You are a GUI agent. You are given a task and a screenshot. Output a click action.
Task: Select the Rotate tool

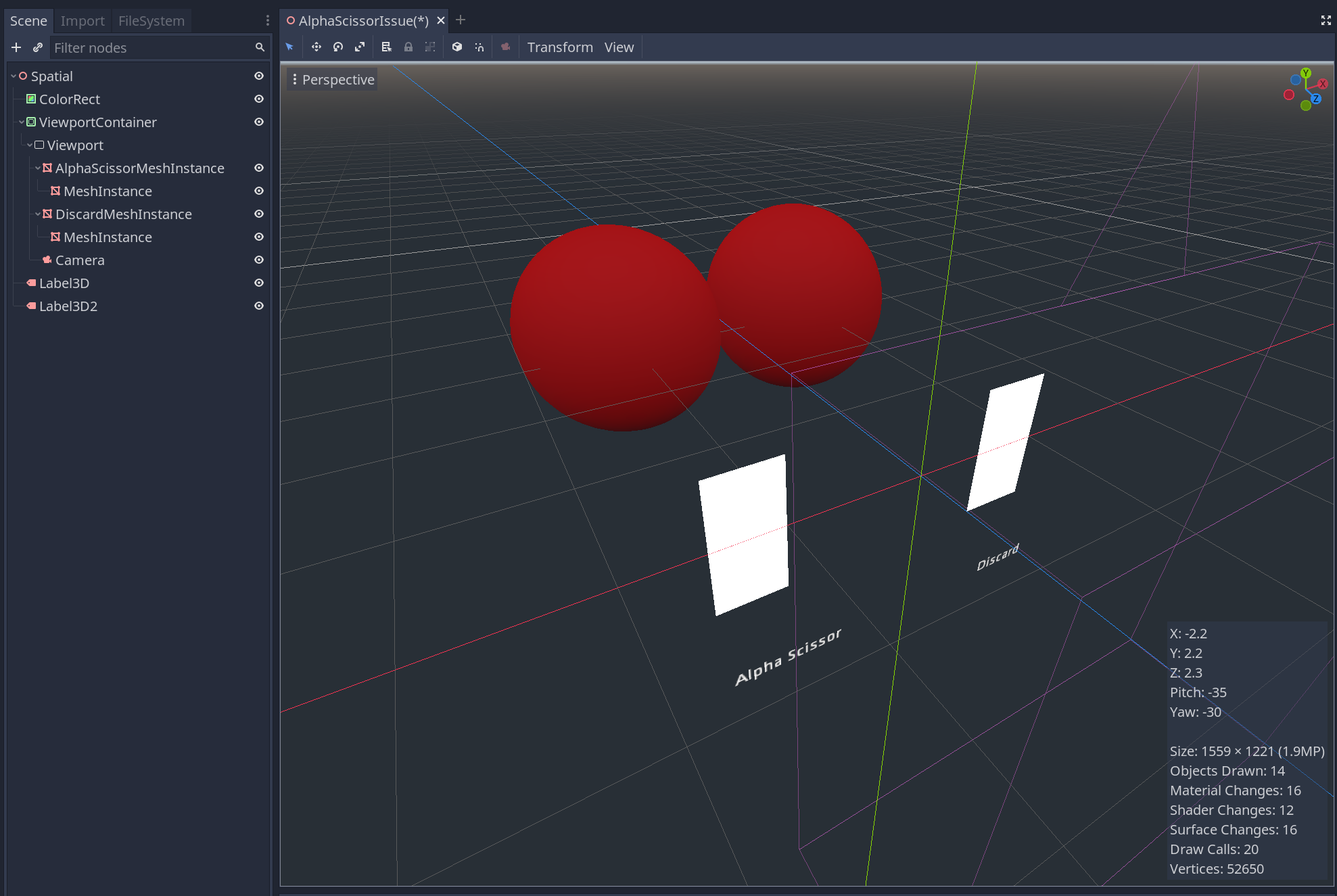337,47
